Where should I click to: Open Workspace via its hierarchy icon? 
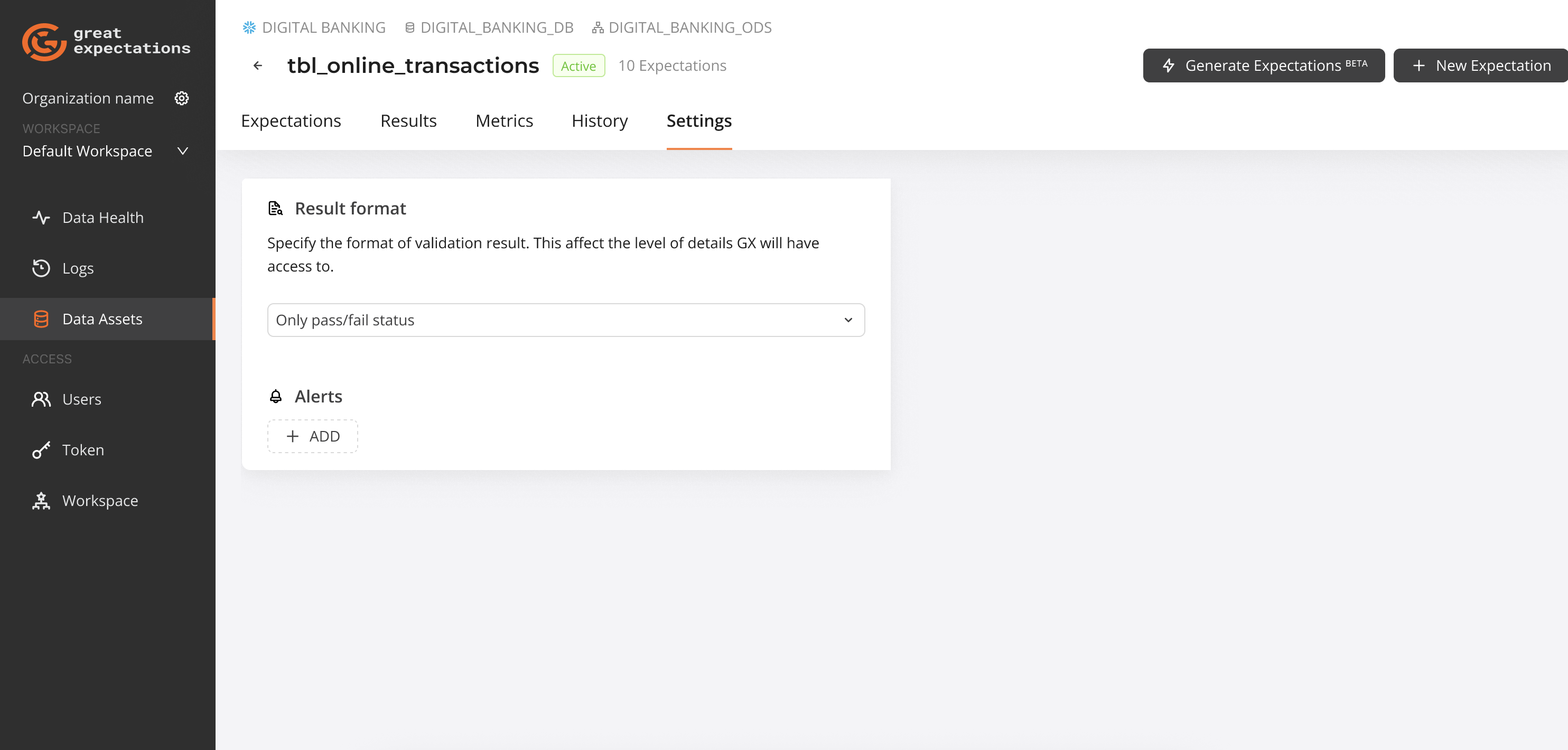click(x=40, y=500)
